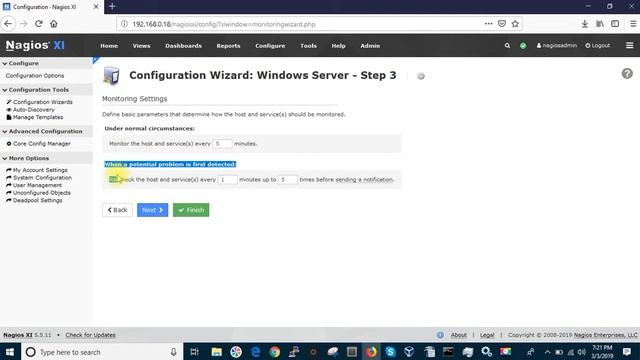Click the Nagios search magnifier icon
The height and width of the screenshot is (360, 640).
(507, 46)
